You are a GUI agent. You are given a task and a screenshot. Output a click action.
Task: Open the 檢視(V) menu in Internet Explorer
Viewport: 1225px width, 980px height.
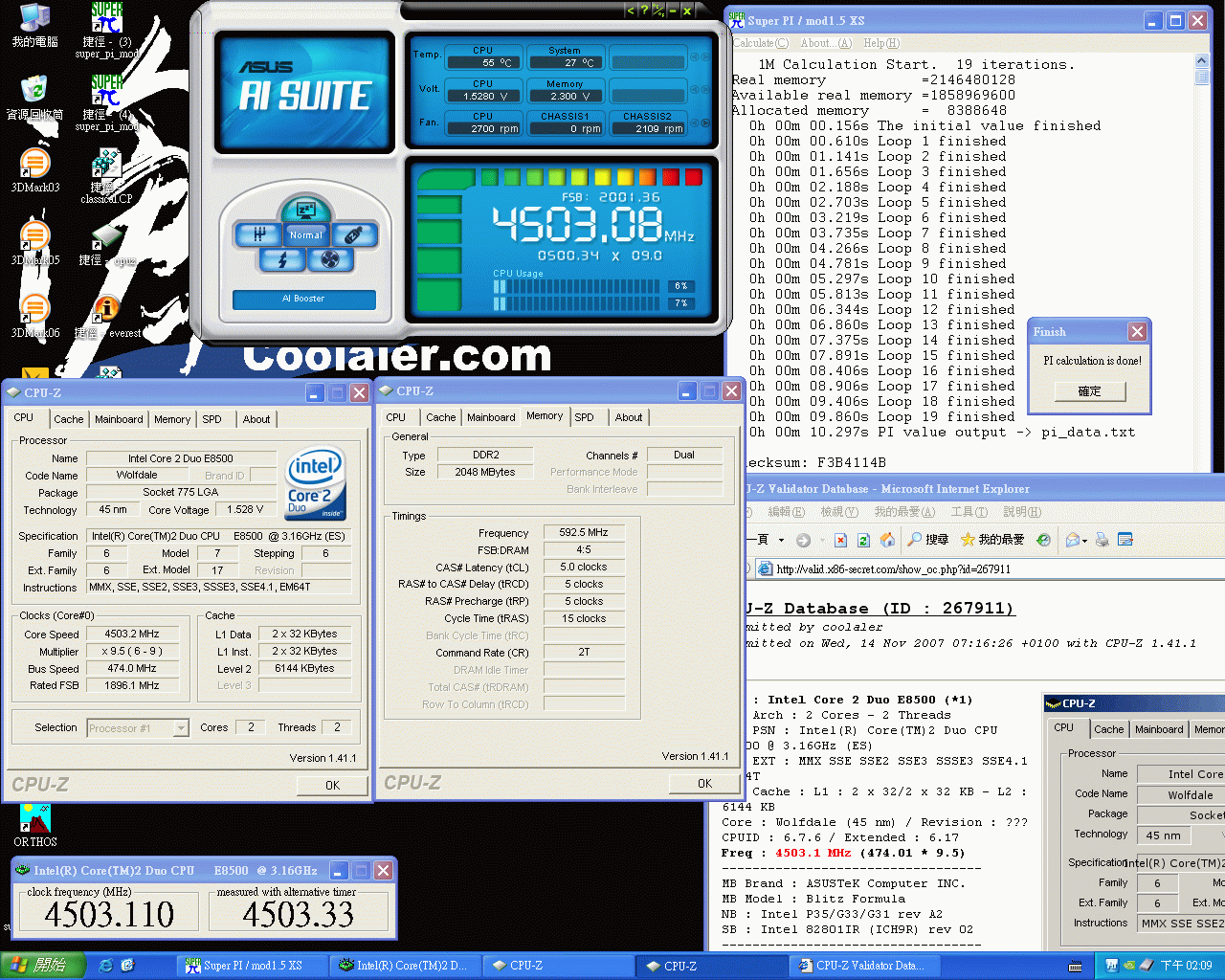point(839,512)
